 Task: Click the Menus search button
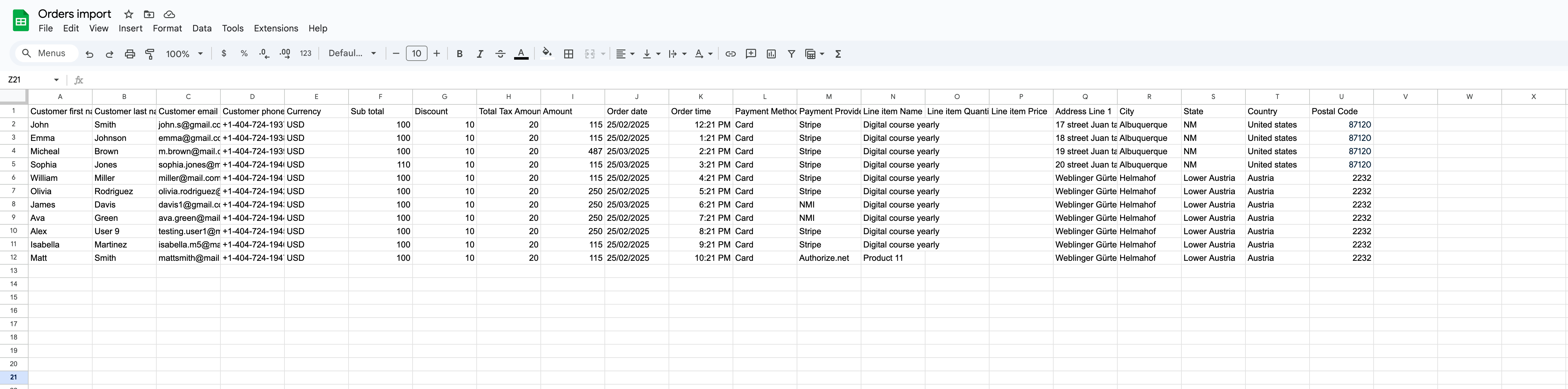point(45,54)
